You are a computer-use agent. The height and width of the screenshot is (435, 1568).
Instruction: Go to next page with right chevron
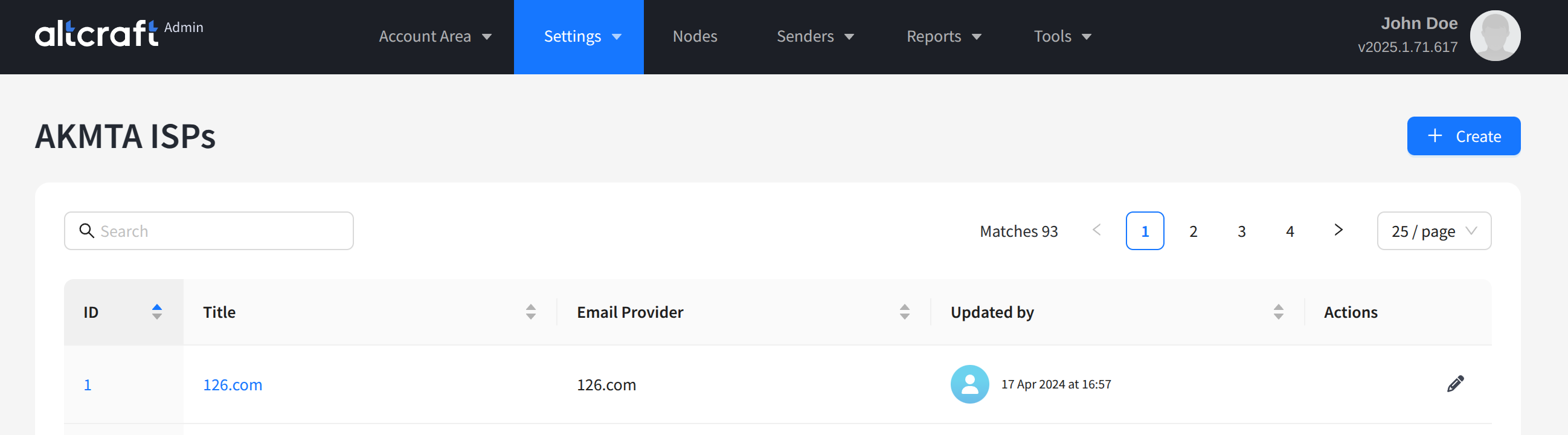coord(1338,230)
